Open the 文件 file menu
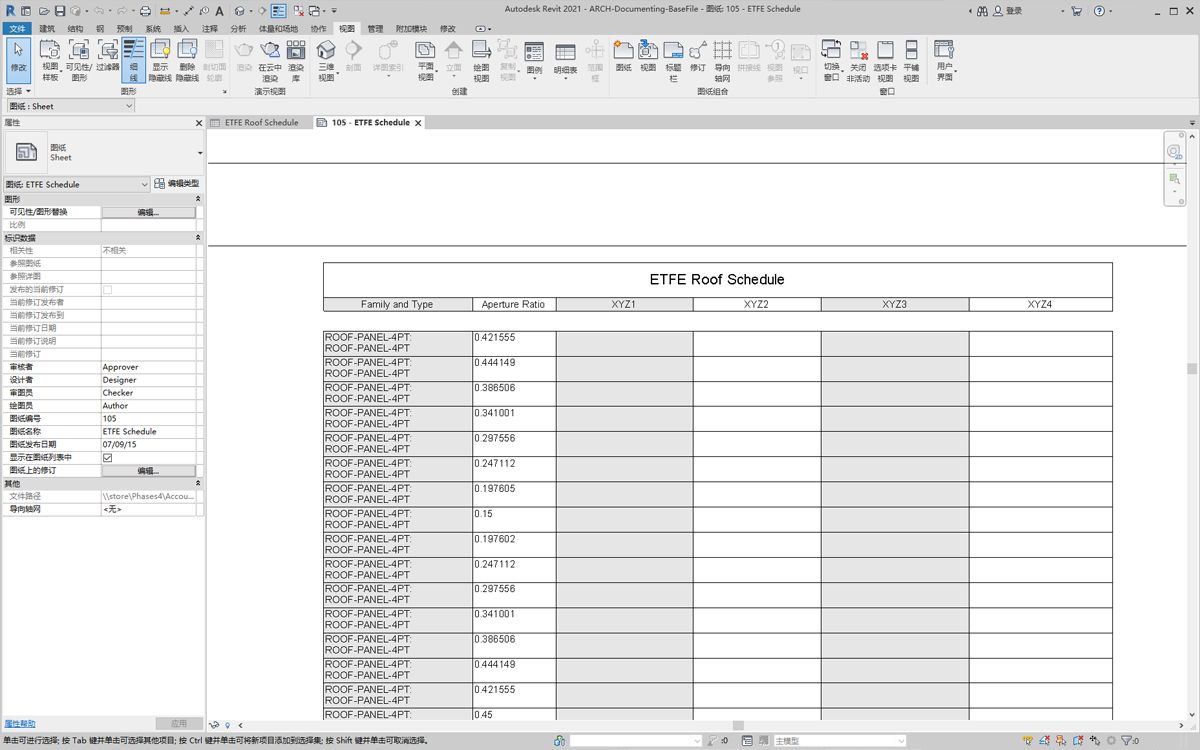 click(18, 29)
